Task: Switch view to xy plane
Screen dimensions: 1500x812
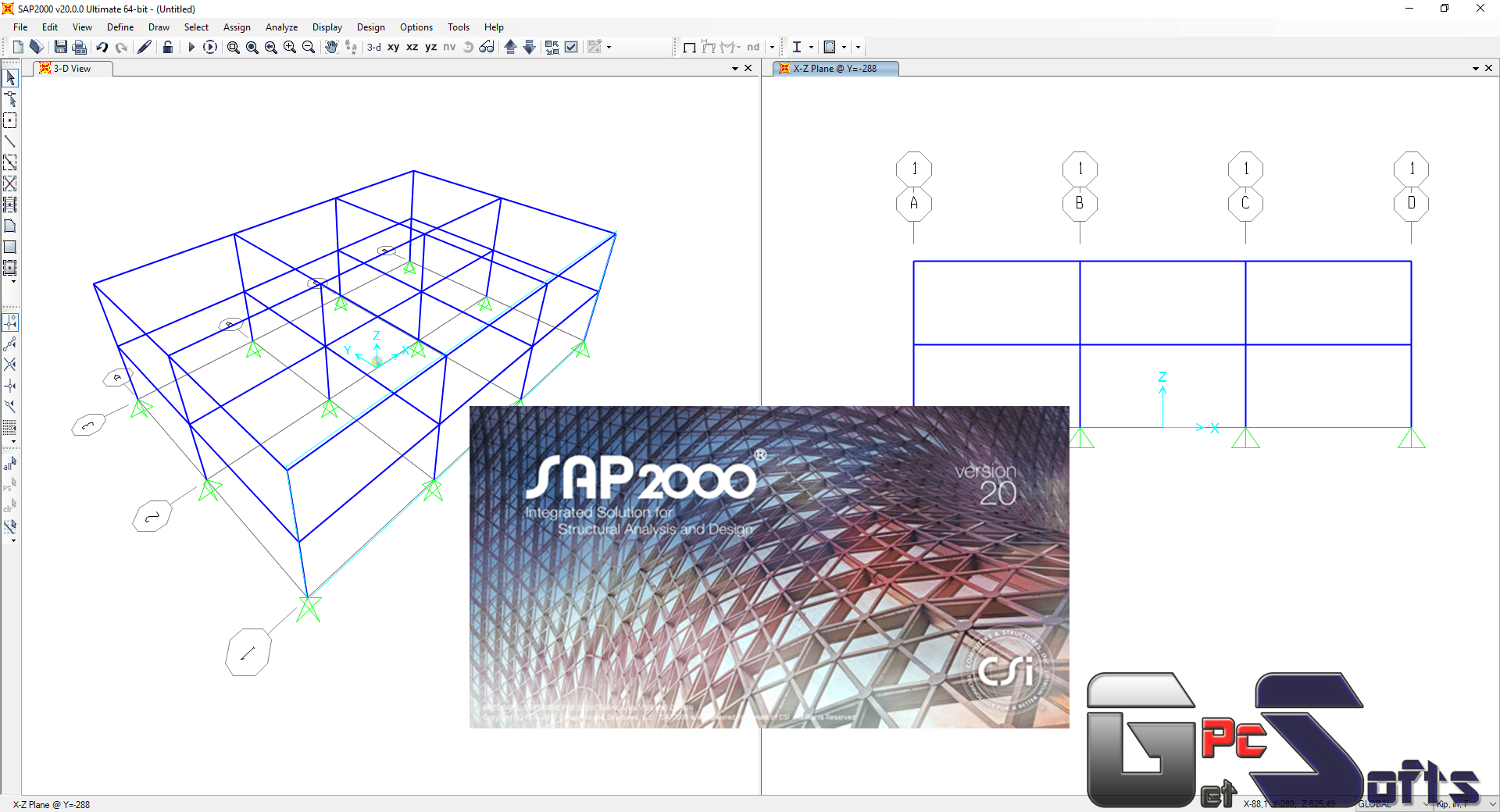Action: [x=394, y=47]
